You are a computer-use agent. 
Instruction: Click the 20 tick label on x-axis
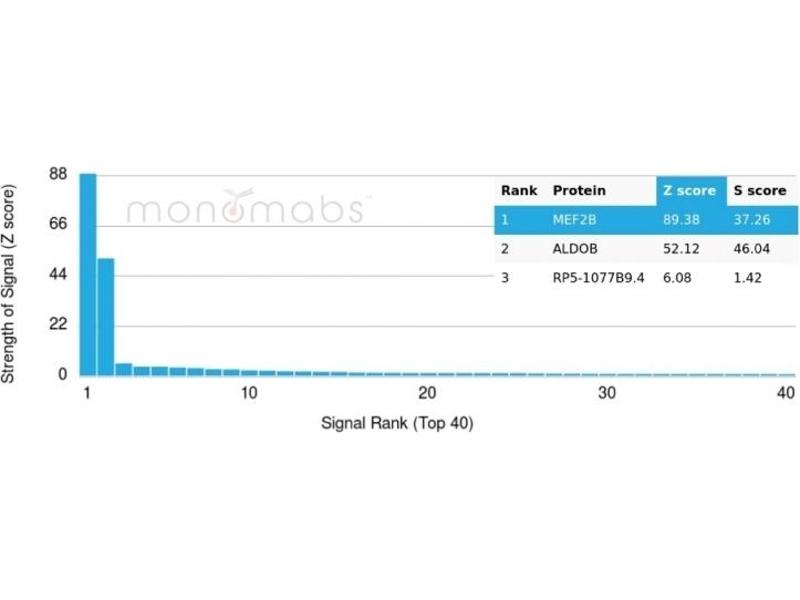tap(427, 393)
